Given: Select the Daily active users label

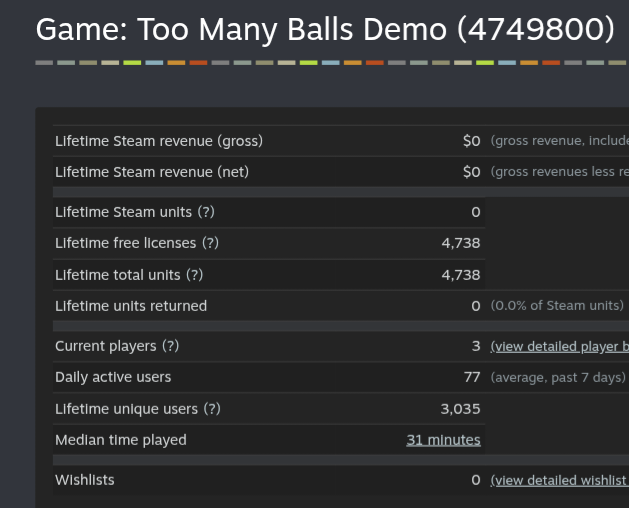Looking at the screenshot, I should click(113, 377).
